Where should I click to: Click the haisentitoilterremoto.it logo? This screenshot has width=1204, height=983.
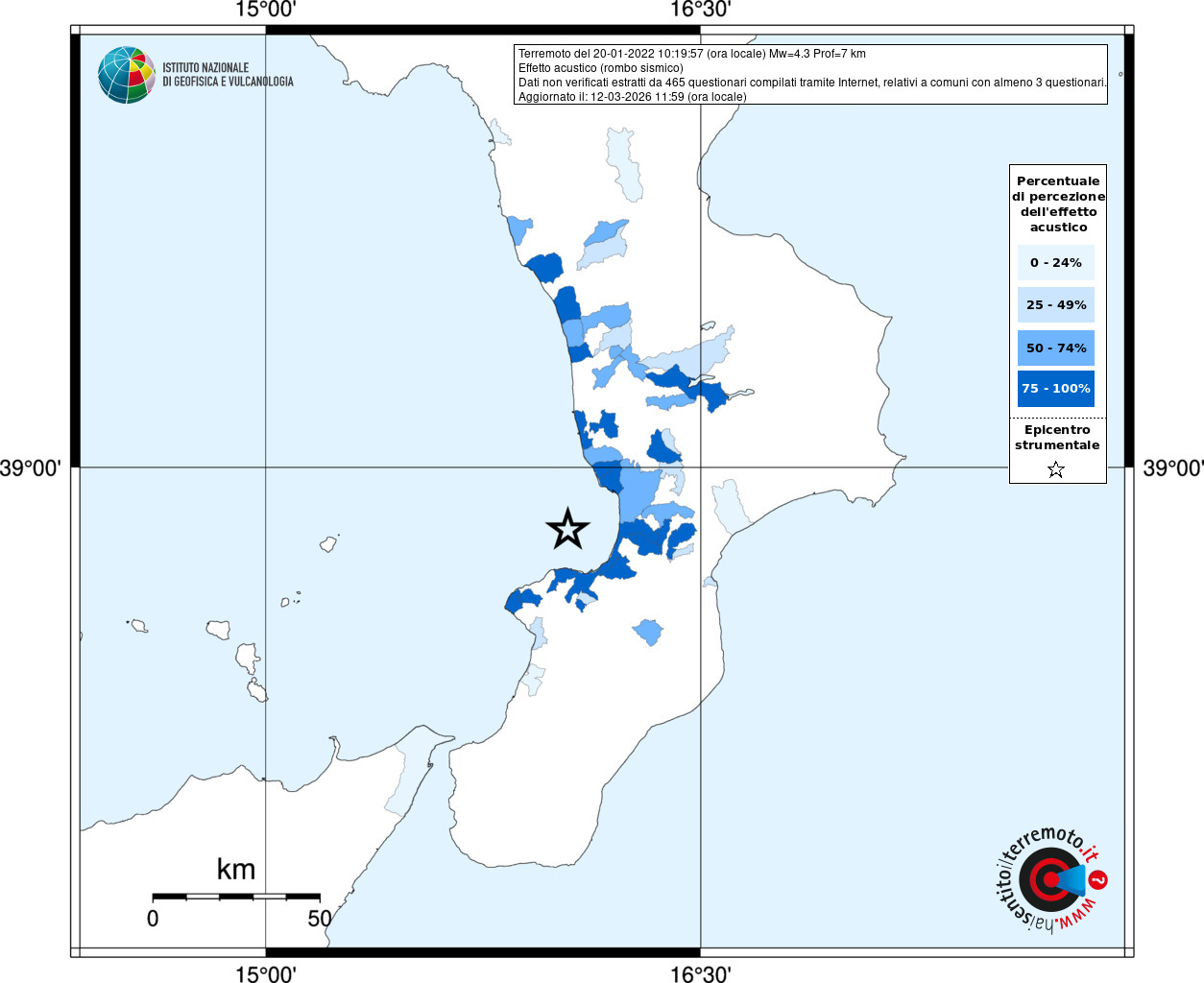coord(1049,879)
